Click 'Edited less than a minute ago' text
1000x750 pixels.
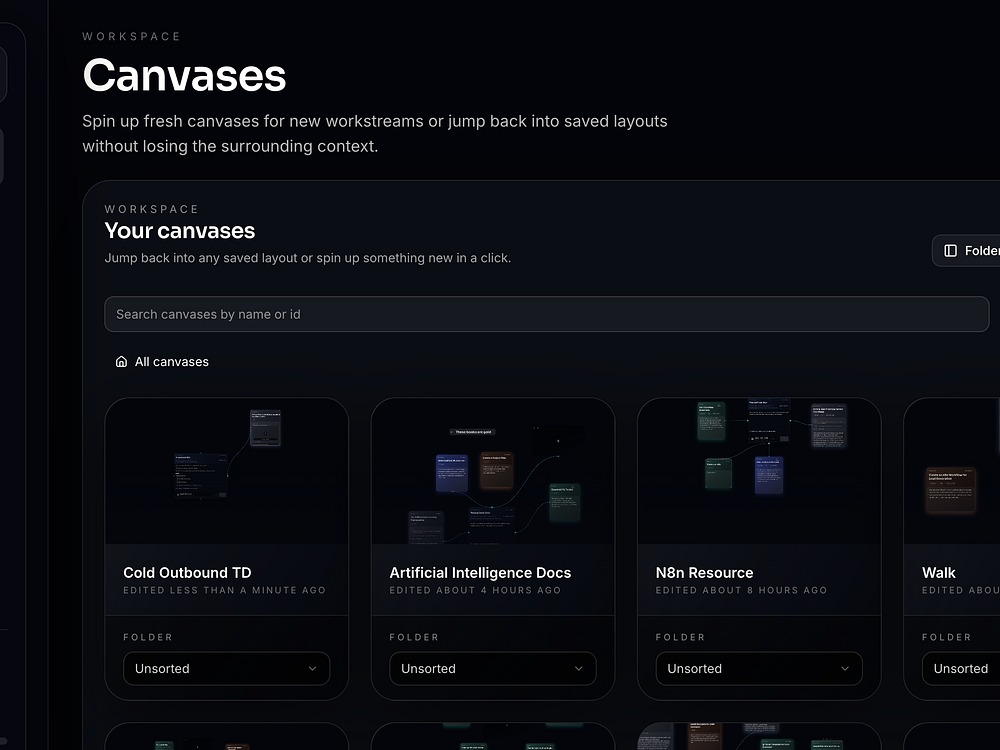pos(224,591)
